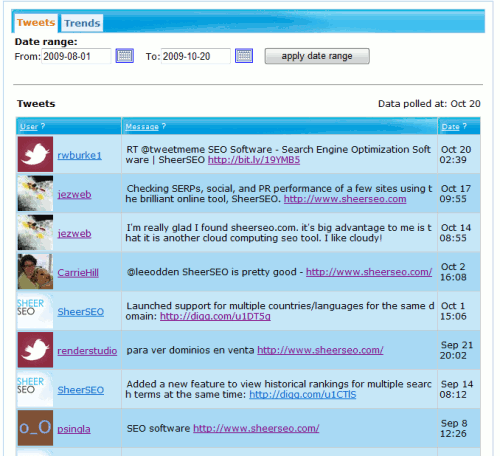
Task: Switch to the Trends tab
Action: click(x=82, y=23)
